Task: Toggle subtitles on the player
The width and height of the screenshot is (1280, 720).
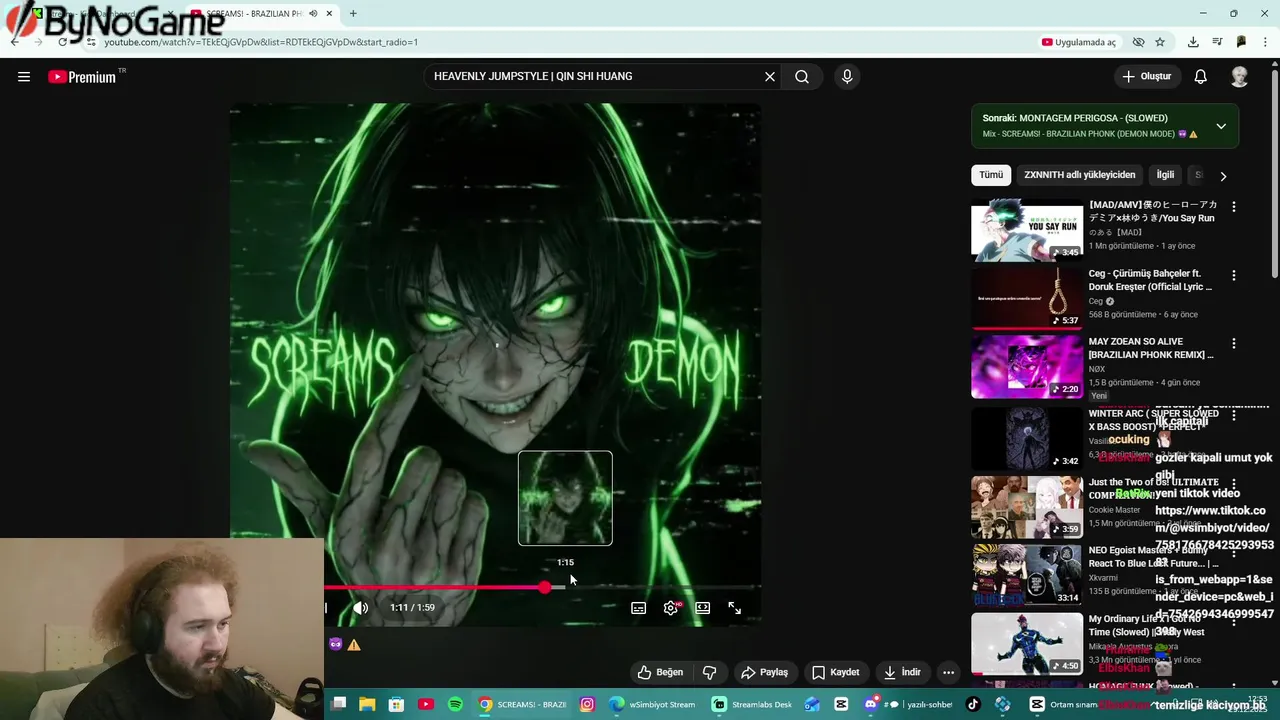Action: coord(639,608)
